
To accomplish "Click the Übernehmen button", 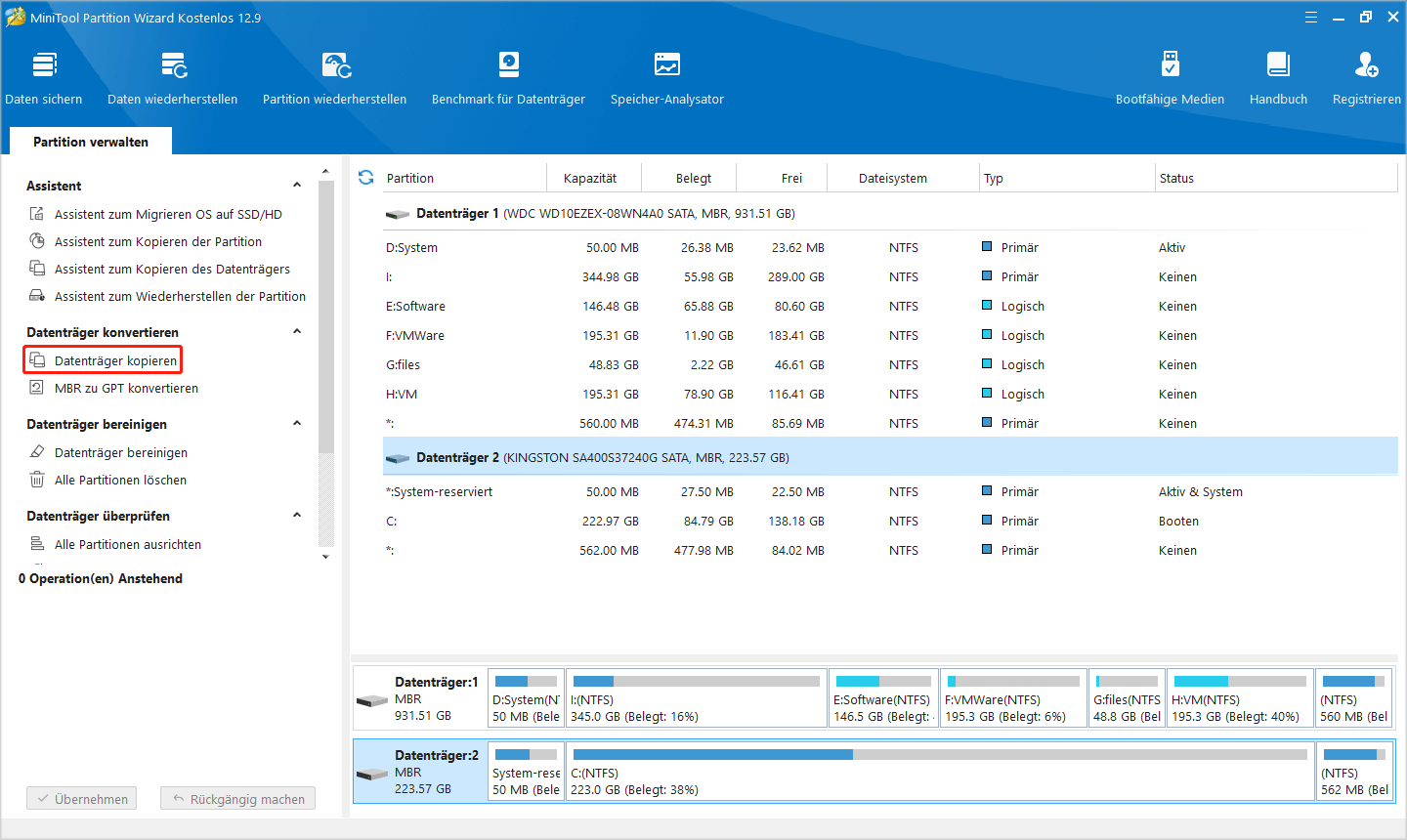I will [82, 799].
